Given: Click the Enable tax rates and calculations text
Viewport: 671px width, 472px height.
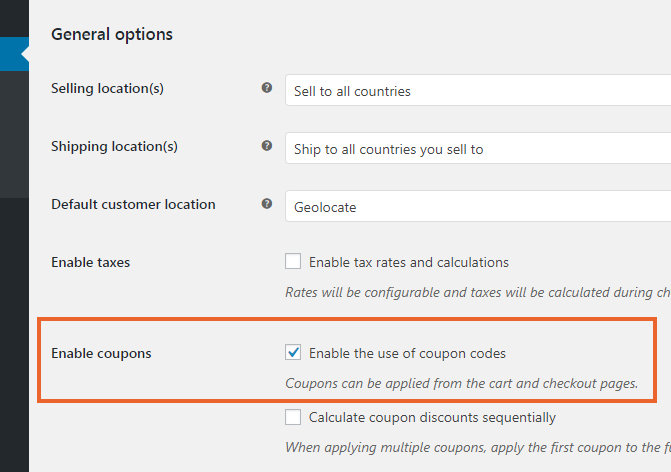Looking at the screenshot, I should tap(409, 262).
